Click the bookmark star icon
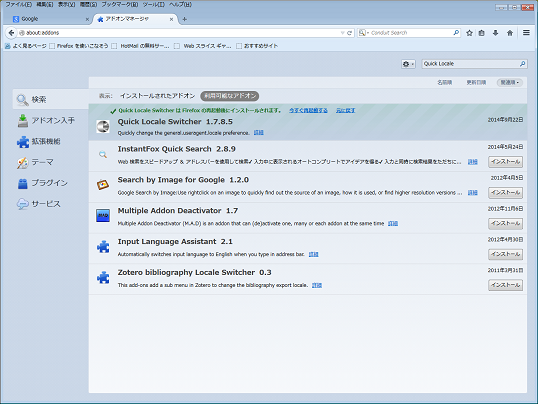This screenshot has width=538, height=404. tap(469, 33)
